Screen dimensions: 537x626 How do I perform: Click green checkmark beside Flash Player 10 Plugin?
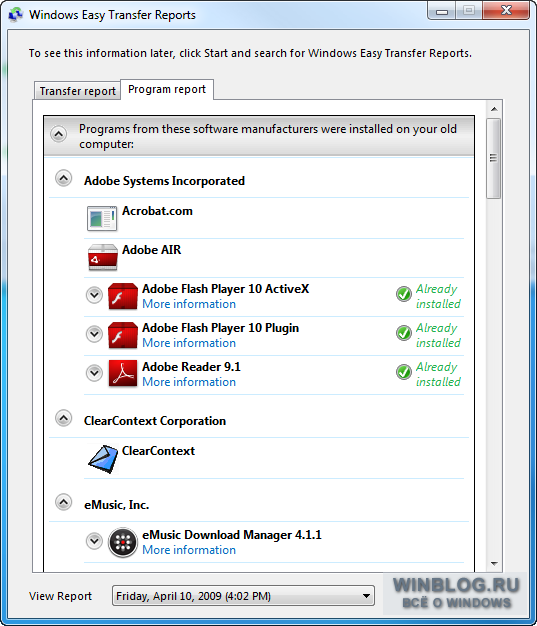click(x=404, y=333)
